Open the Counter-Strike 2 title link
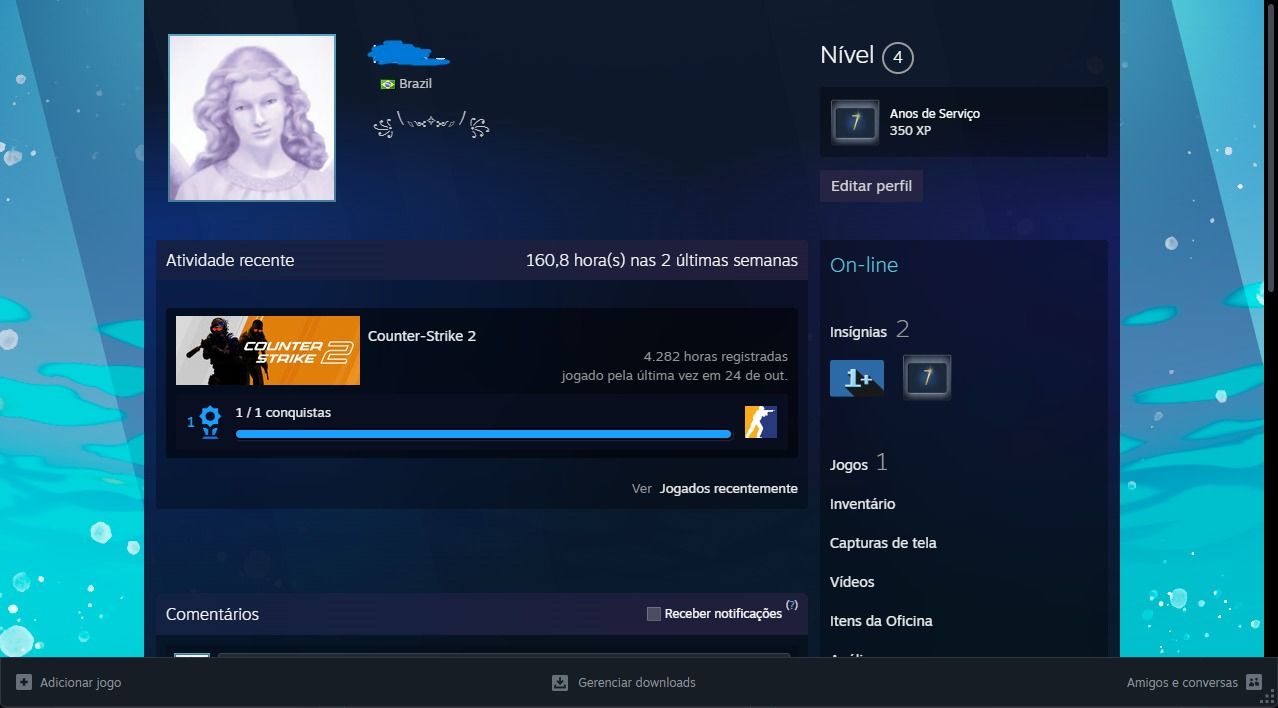 coord(422,336)
